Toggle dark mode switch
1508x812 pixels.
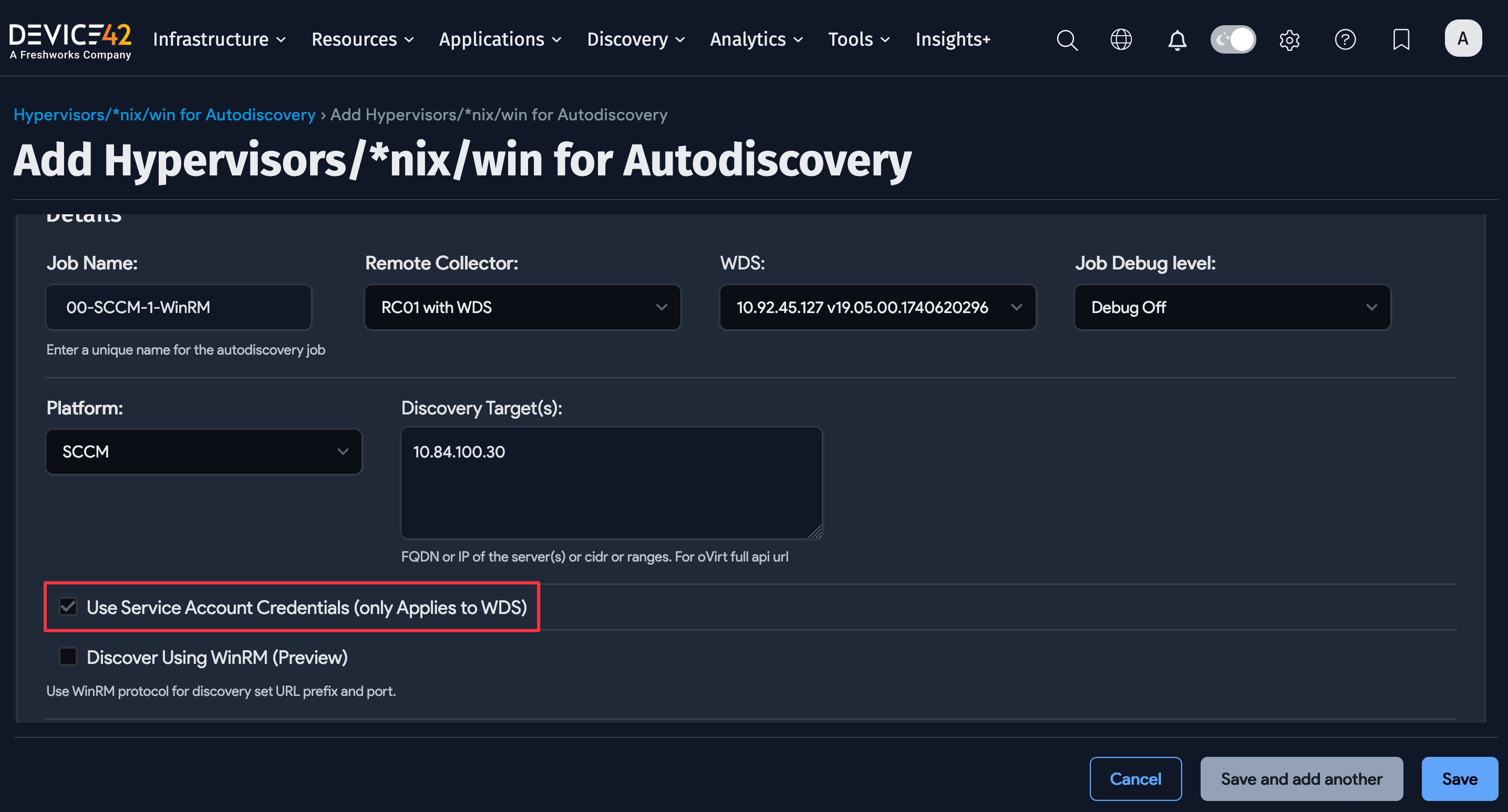[x=1233, y=39]
